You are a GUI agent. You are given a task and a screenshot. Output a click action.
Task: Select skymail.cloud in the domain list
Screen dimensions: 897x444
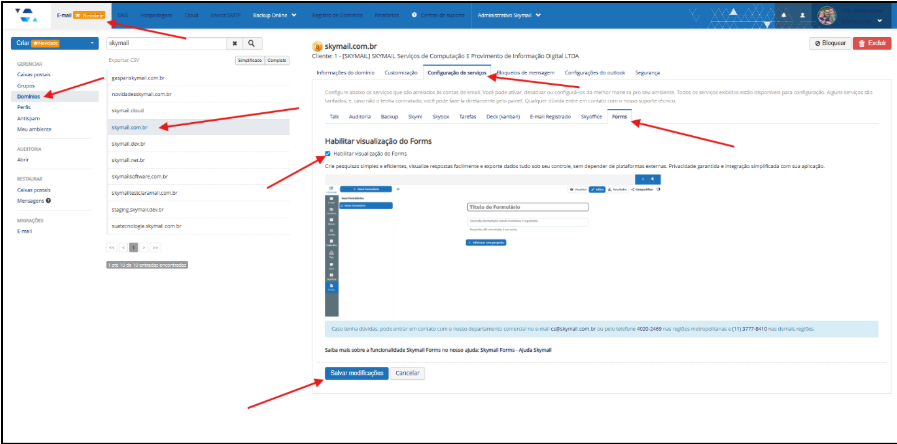coord(129,110)
